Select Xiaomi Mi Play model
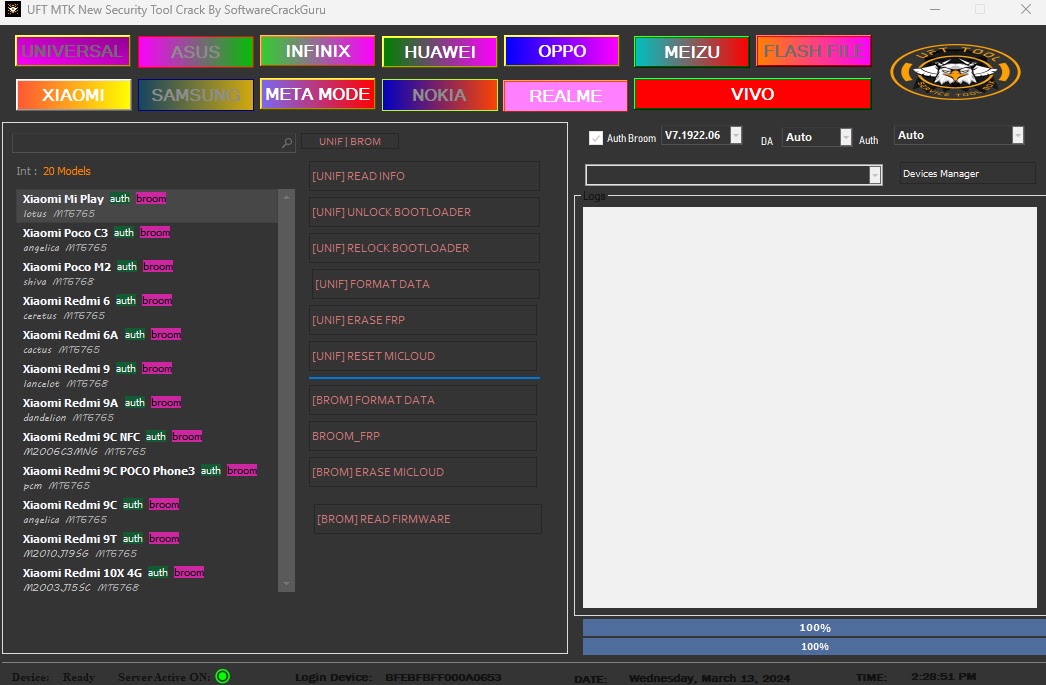 point(147,205)
